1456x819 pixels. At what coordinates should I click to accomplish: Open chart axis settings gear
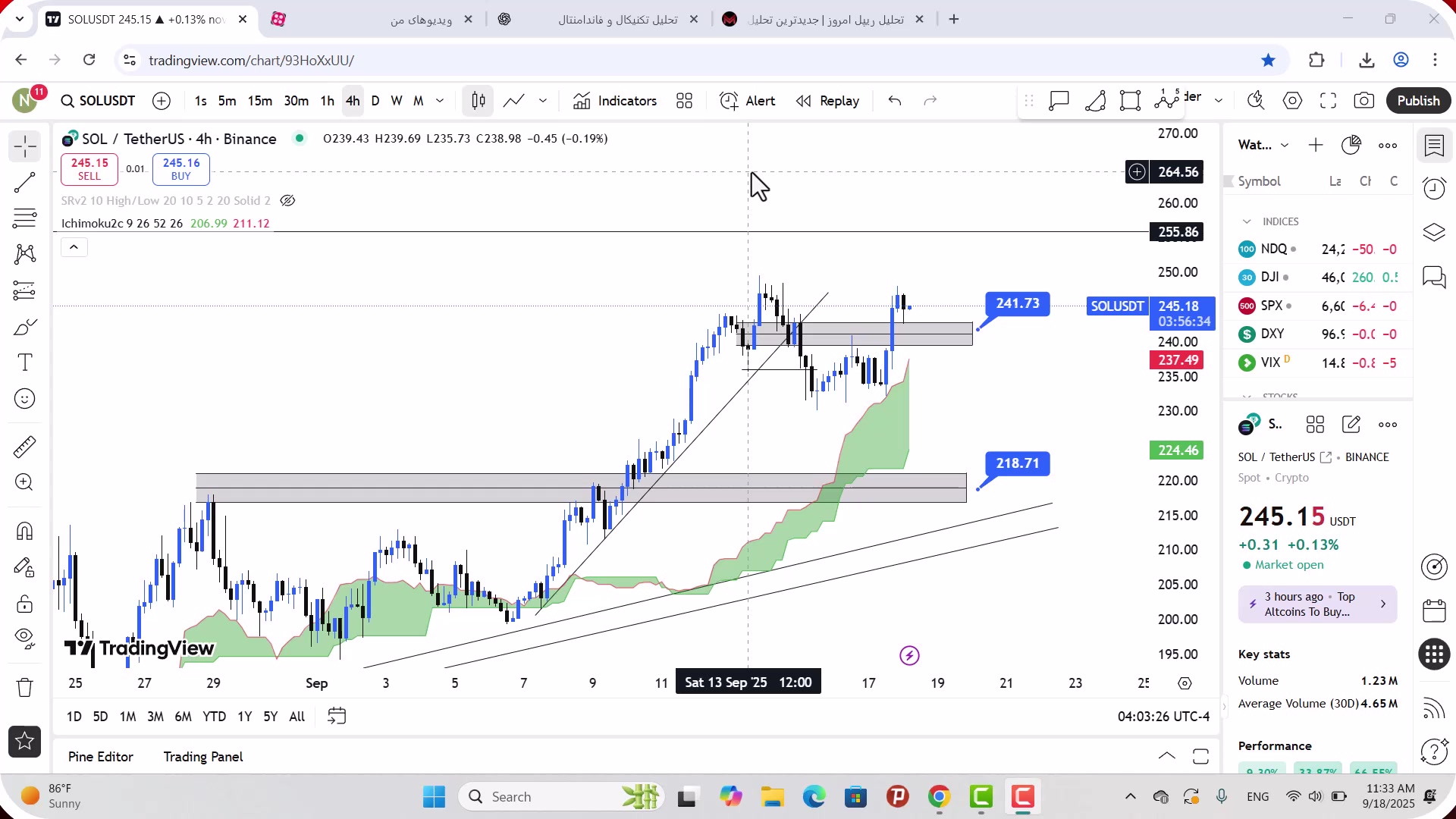click(1185, 683)
